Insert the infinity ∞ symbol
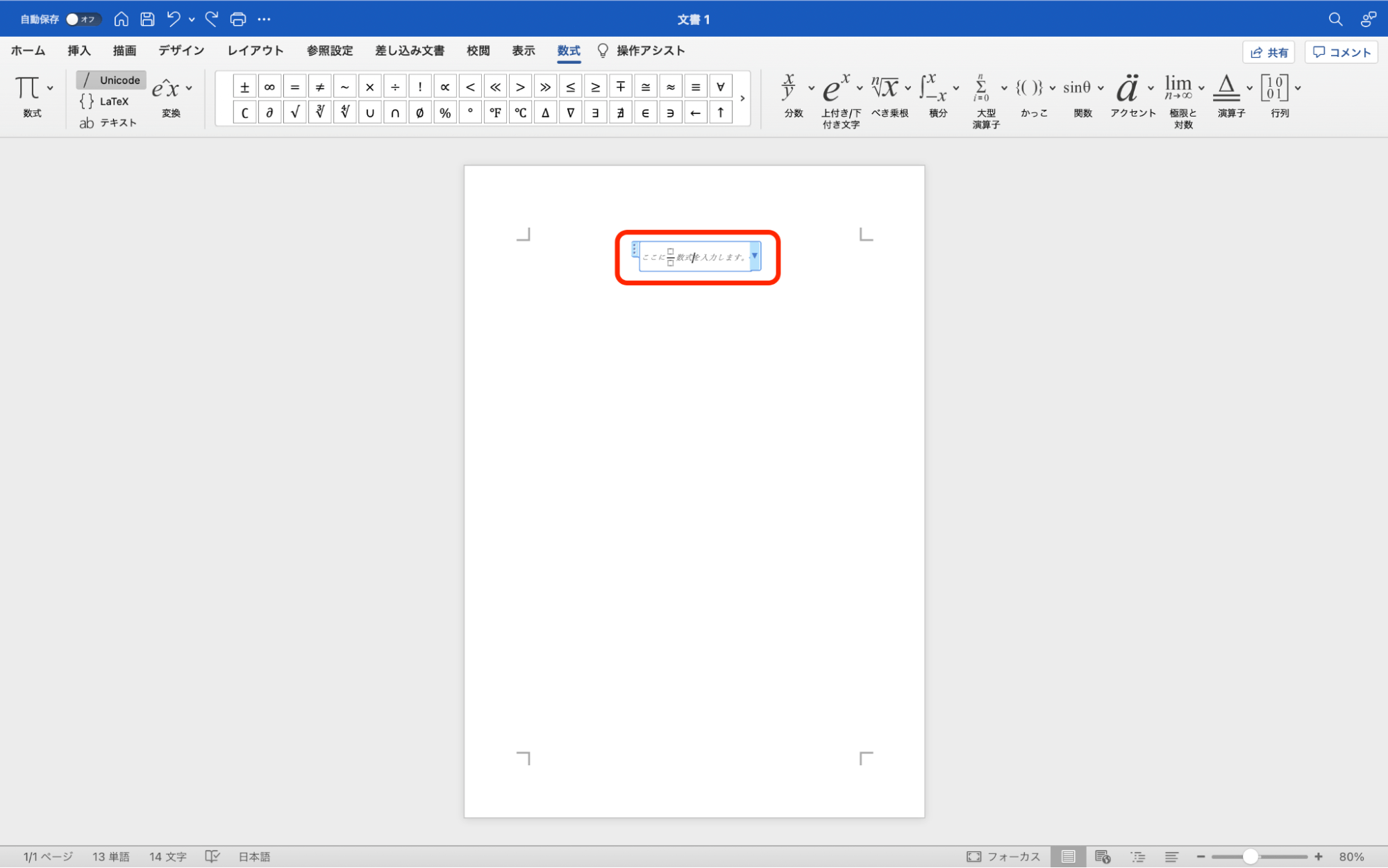 click(x=269, y=87)
